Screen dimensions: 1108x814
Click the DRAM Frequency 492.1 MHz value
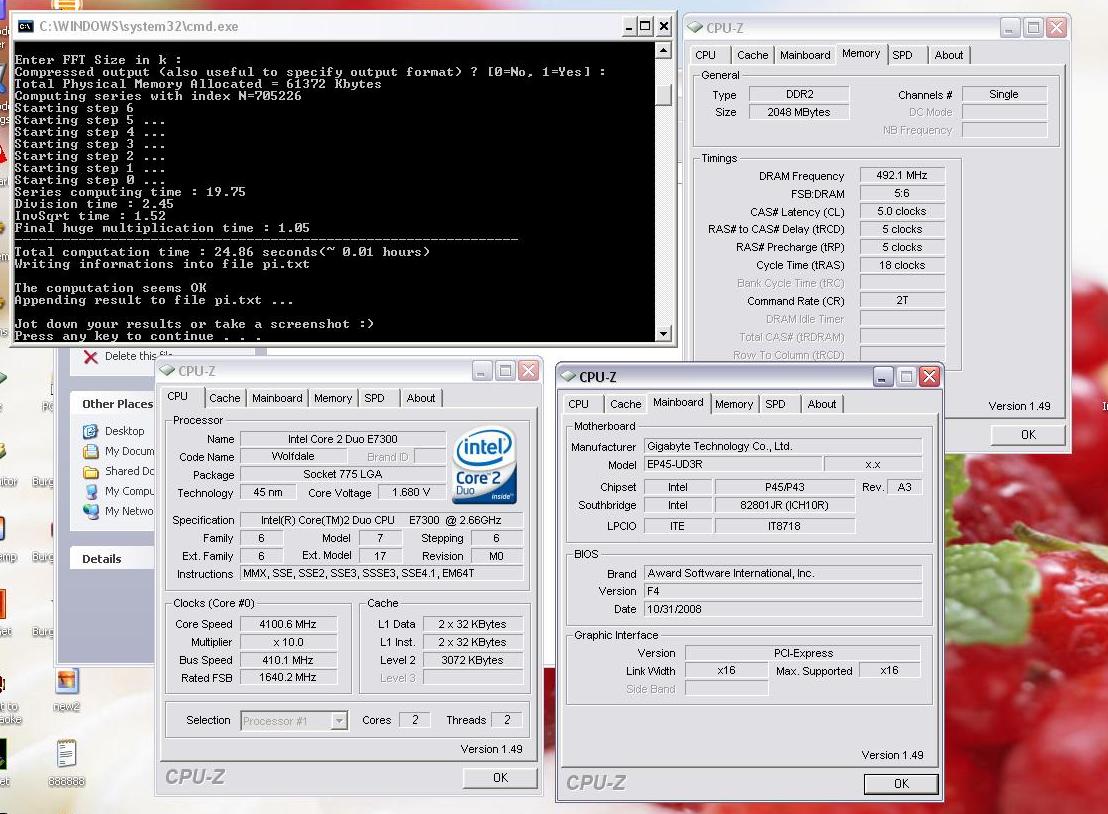click(x=902, y=175)
